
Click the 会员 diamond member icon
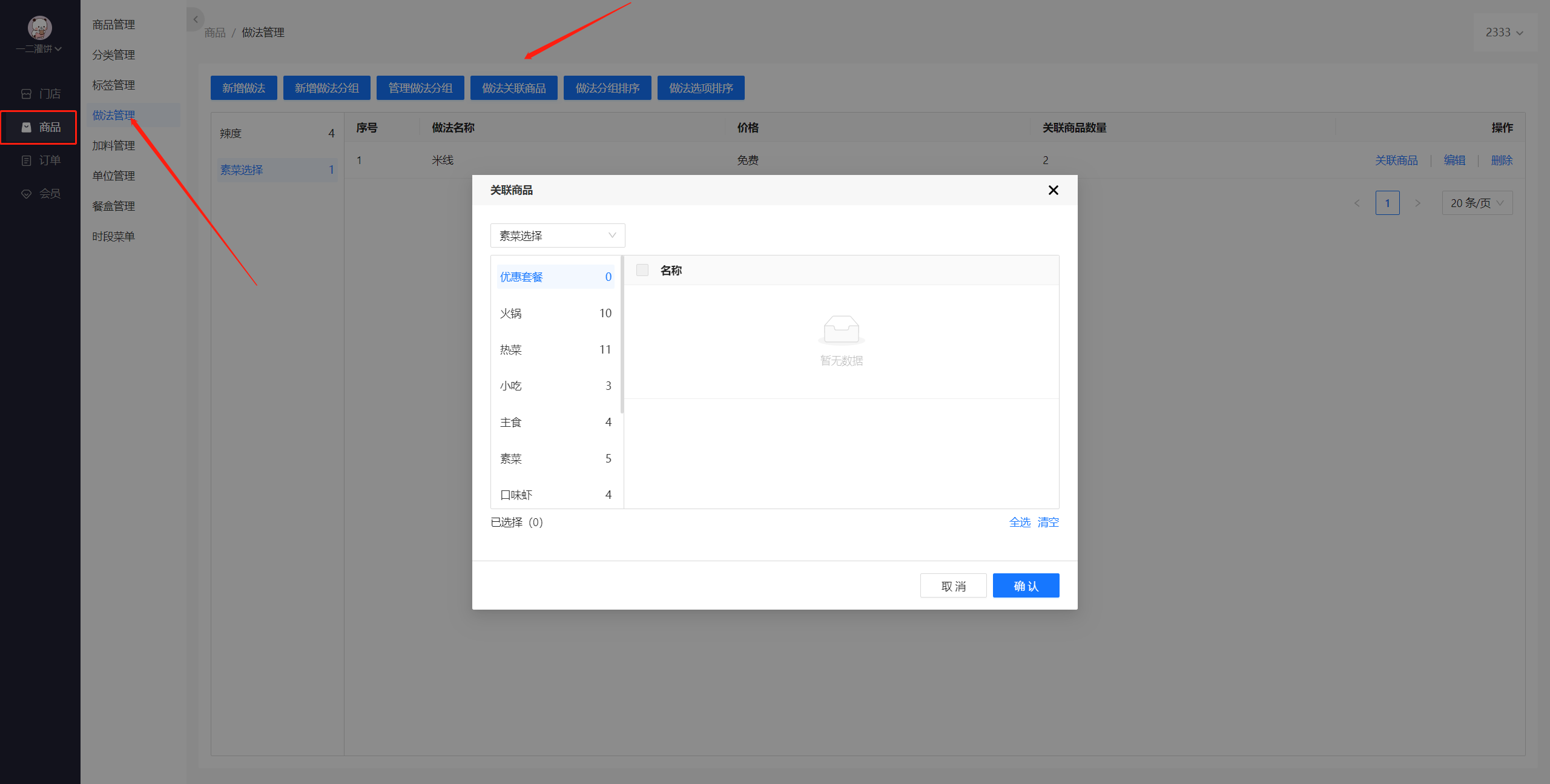[26, 194]
